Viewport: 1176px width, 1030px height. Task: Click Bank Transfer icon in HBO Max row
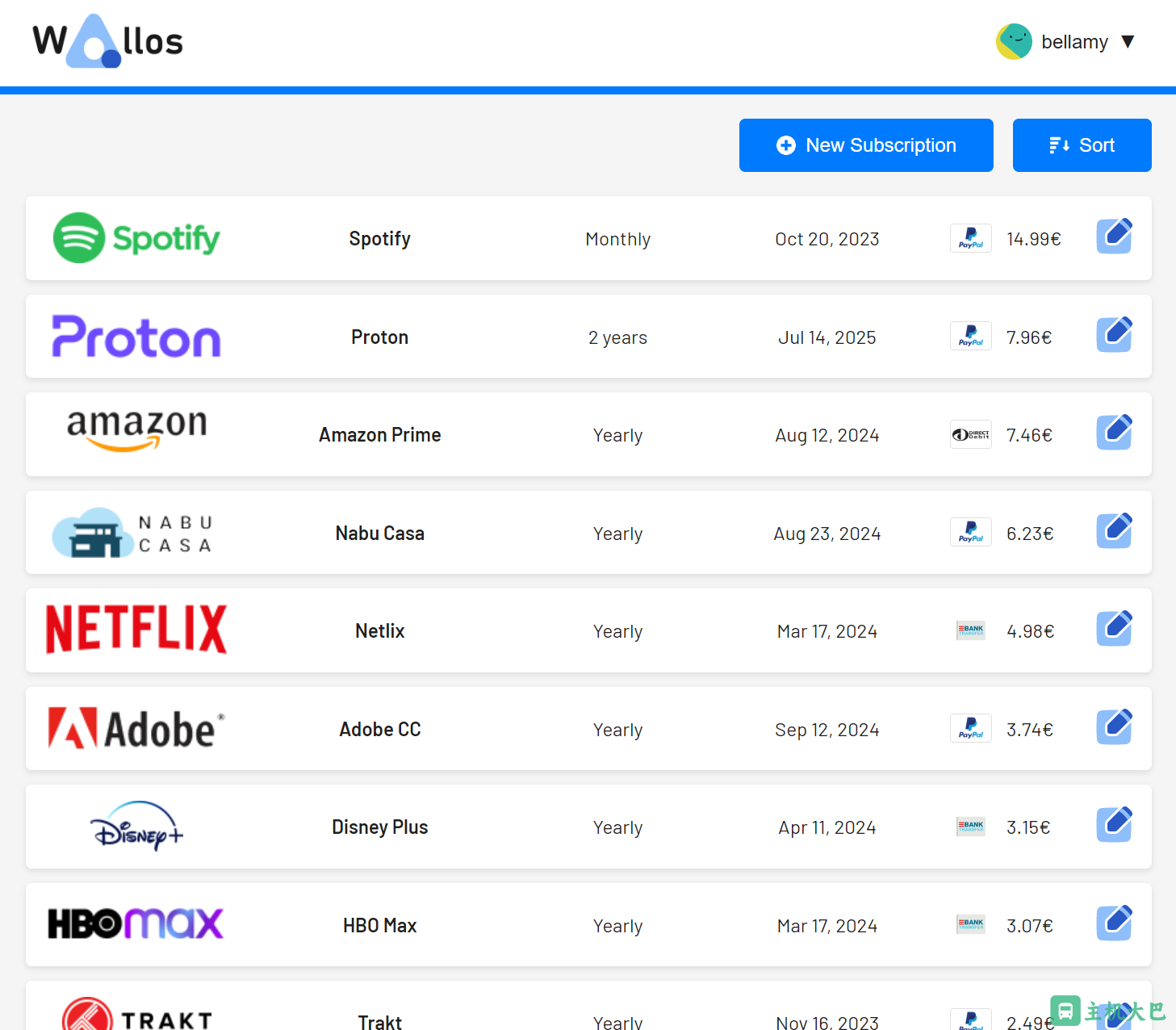coord(971,925)
